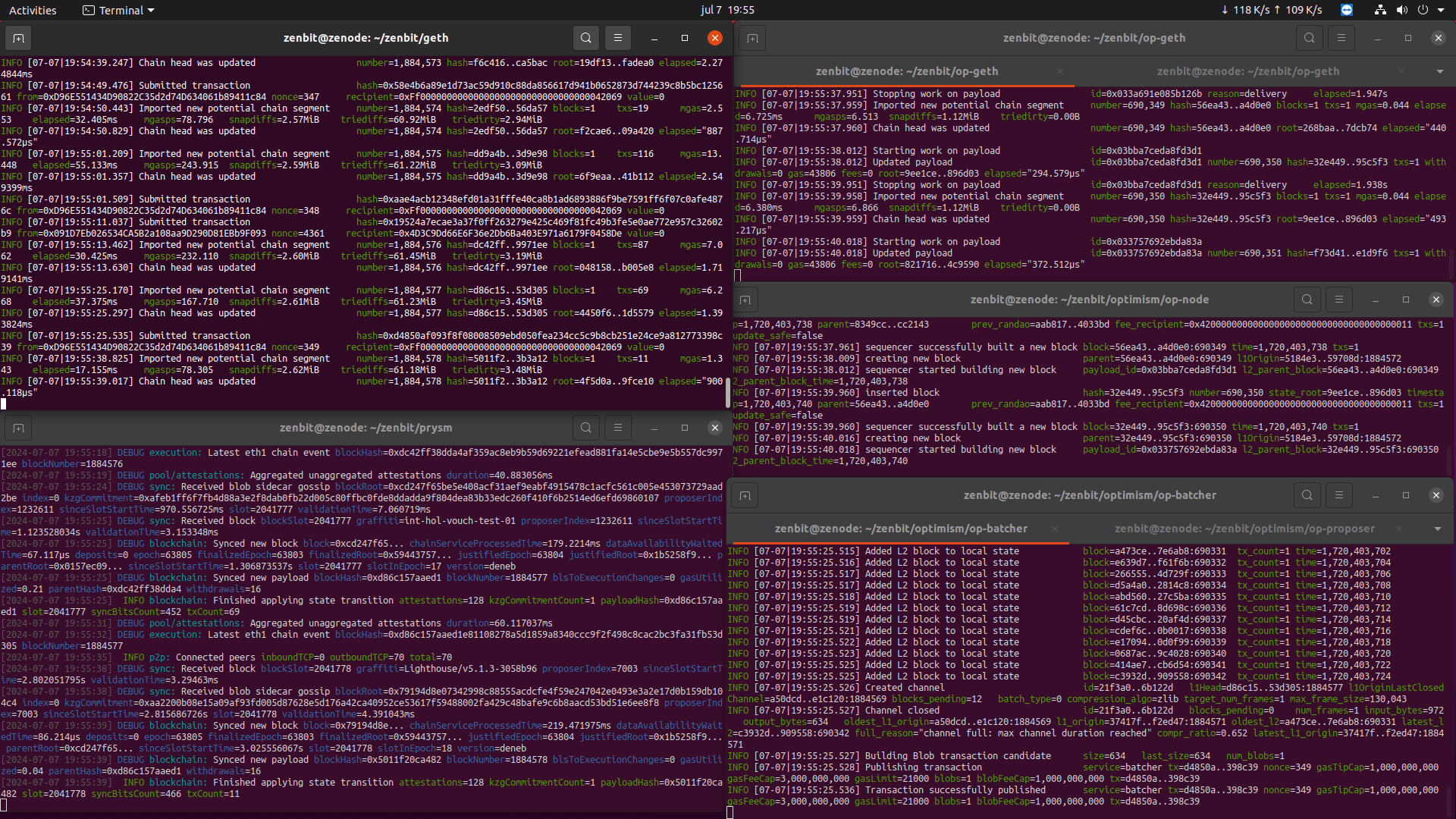Close the op-batcher terminal window

(x=1436, y=495)
